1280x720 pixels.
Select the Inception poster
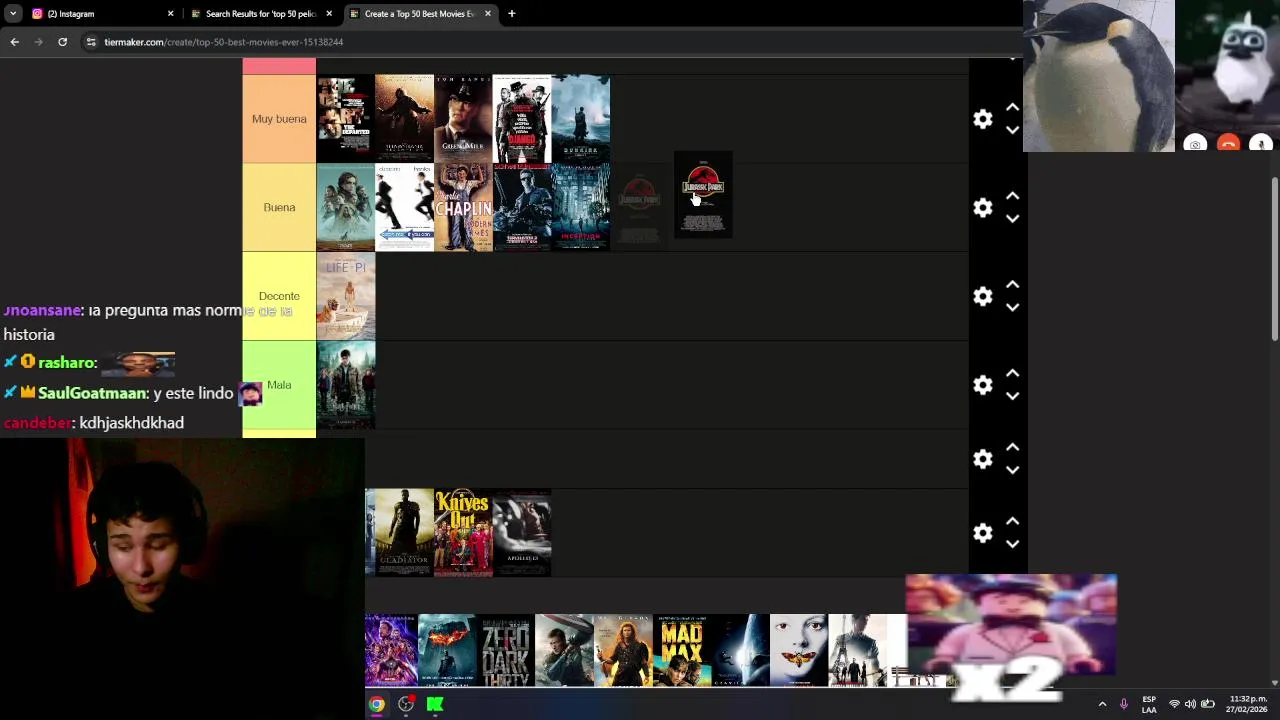click(x=581, y=207)
